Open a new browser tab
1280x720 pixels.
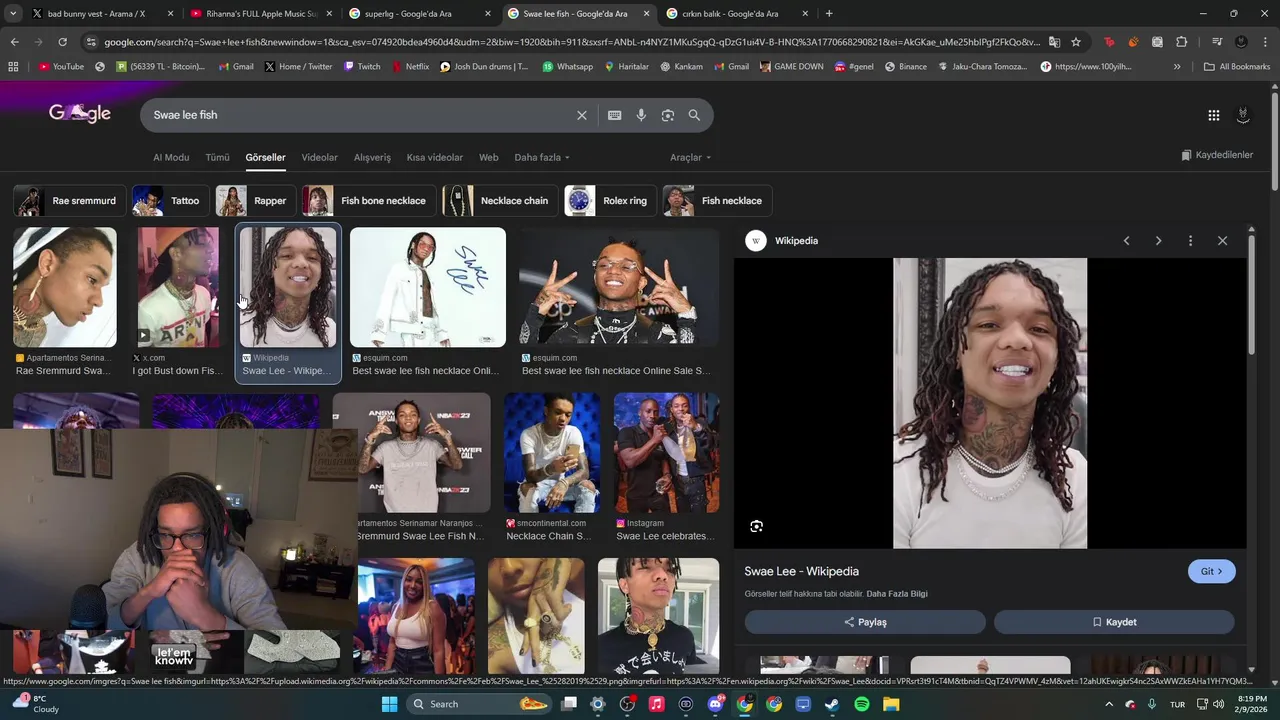click(829, 14)
